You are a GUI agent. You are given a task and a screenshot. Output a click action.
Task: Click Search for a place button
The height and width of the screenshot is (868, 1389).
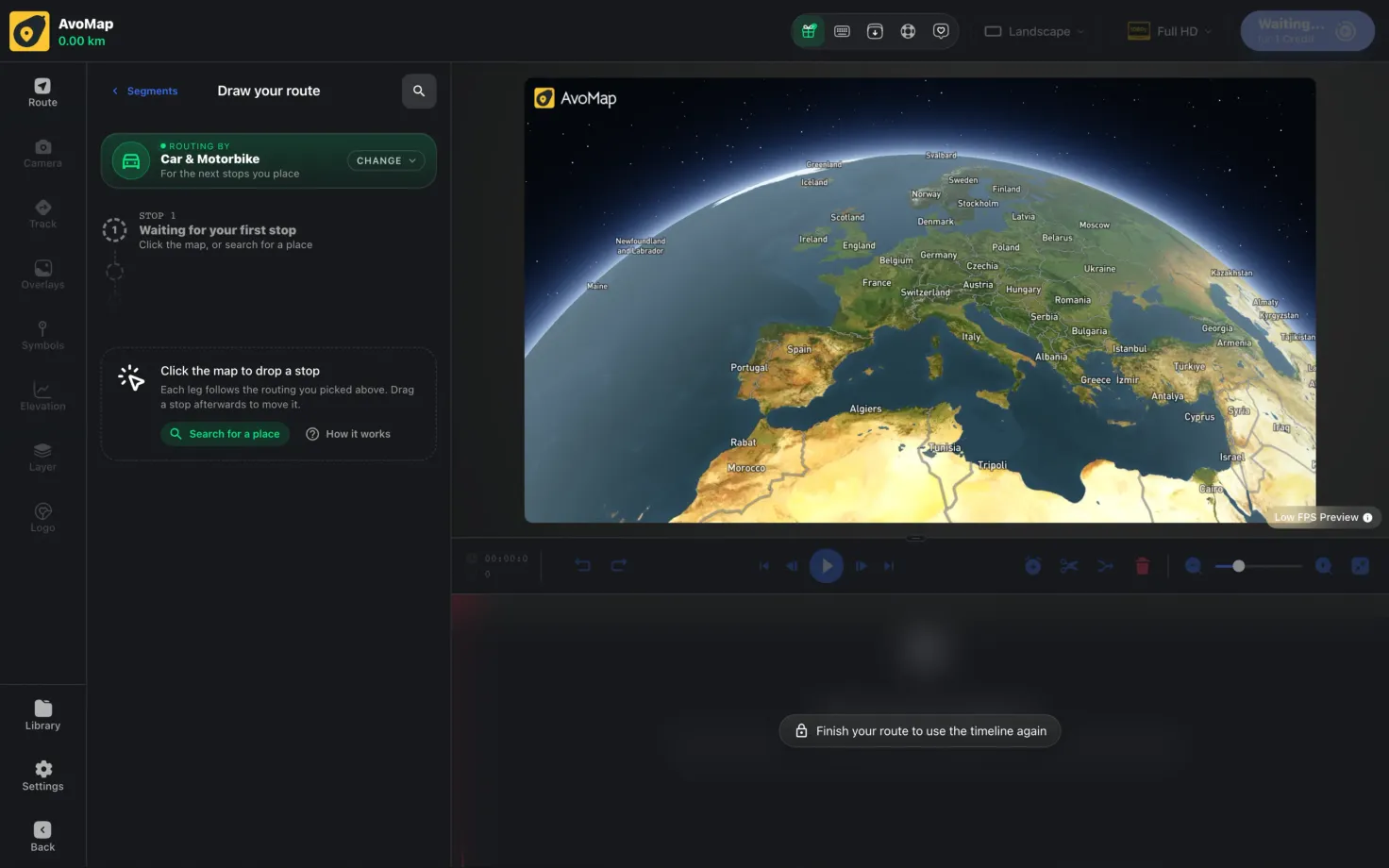(x=226, y=434)
